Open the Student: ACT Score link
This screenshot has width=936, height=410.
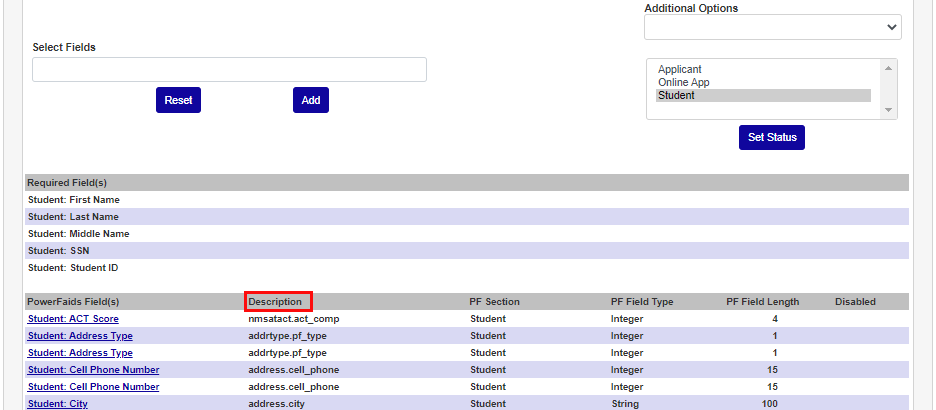click(73, 319)
